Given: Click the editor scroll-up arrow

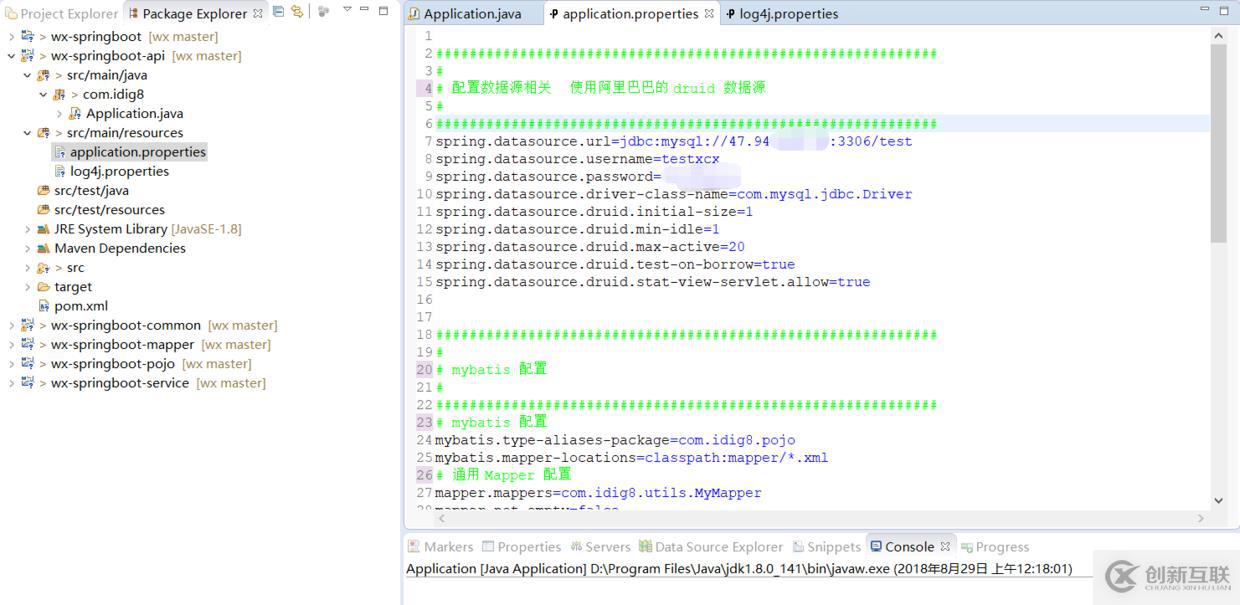Looking at the screenshot, I should click(1218, 35).
